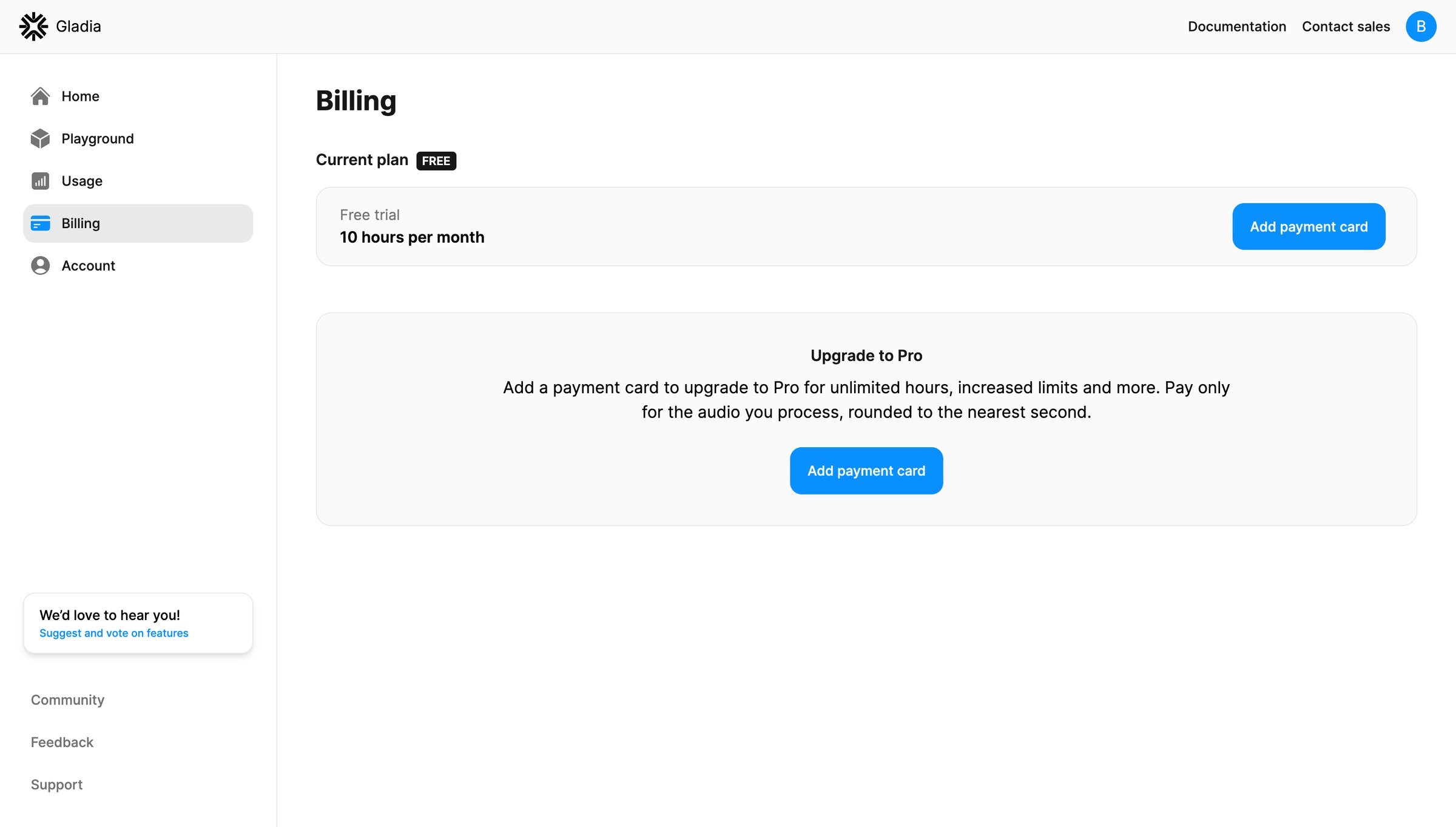Go to Home in sidebar
This screenshot has width=1456, height=827.
pos(138,96)
